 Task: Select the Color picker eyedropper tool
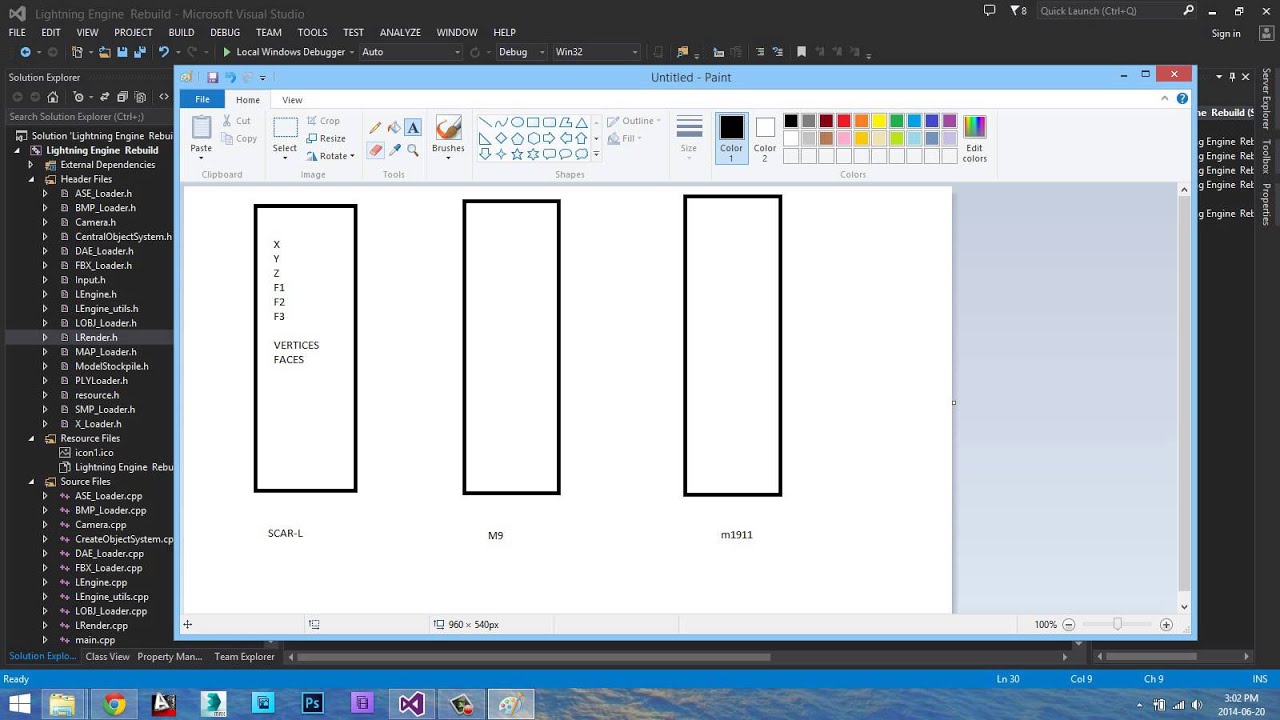[x=394, y=150]
